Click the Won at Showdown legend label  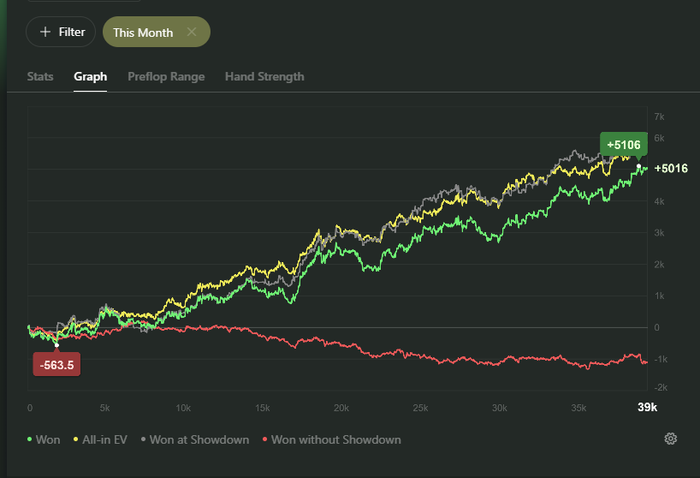pos(199,439)
